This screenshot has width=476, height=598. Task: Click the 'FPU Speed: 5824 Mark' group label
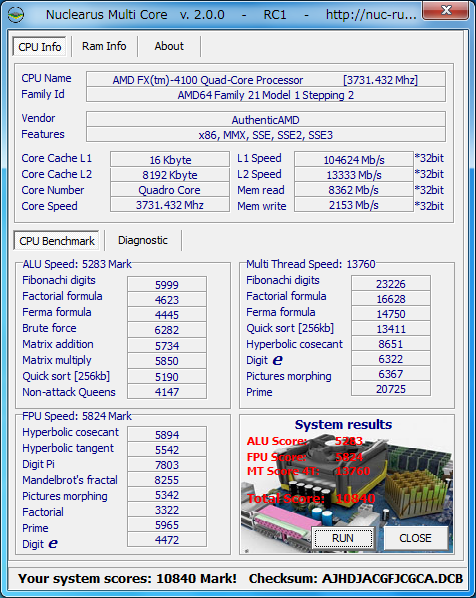(77, 416)
